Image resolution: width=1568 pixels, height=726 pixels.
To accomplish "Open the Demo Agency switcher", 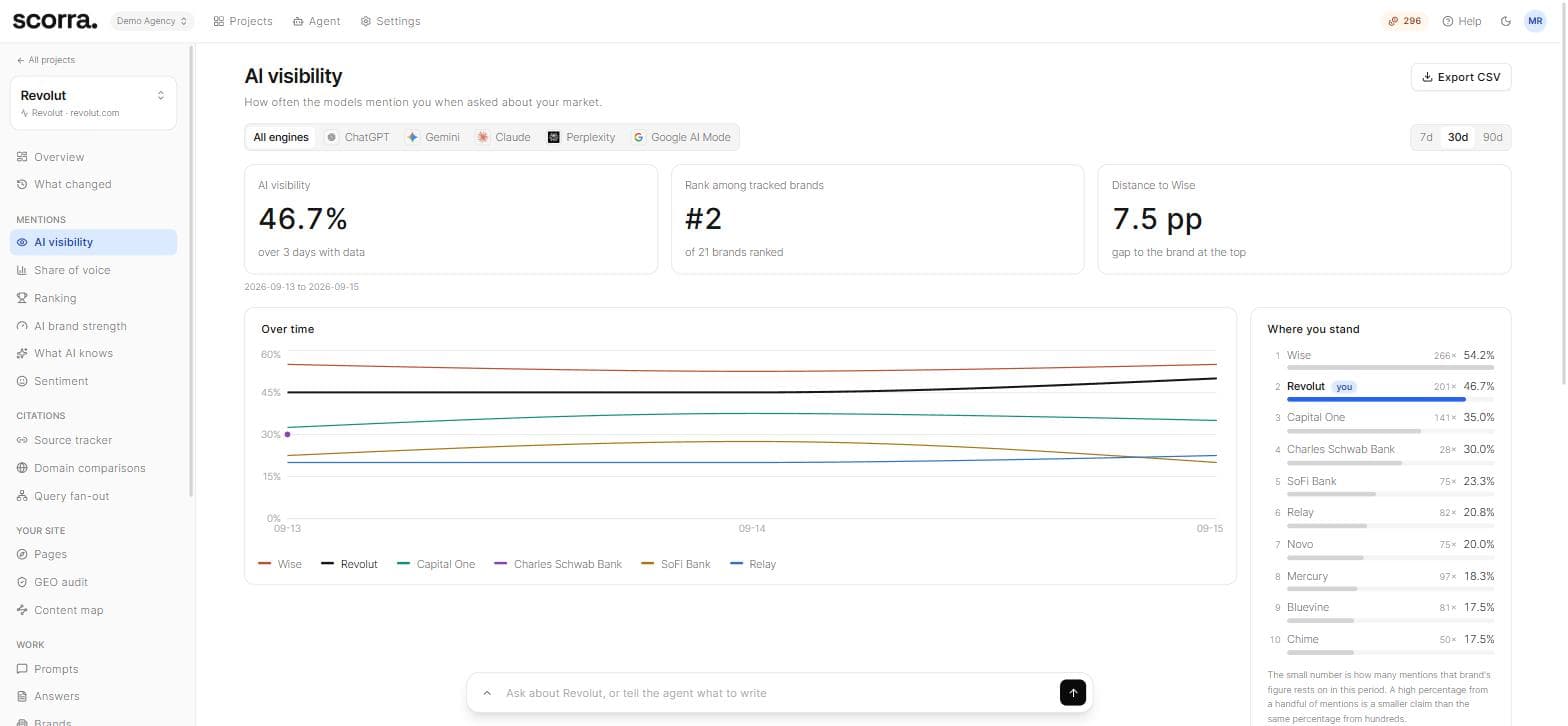I will point(152,21).
